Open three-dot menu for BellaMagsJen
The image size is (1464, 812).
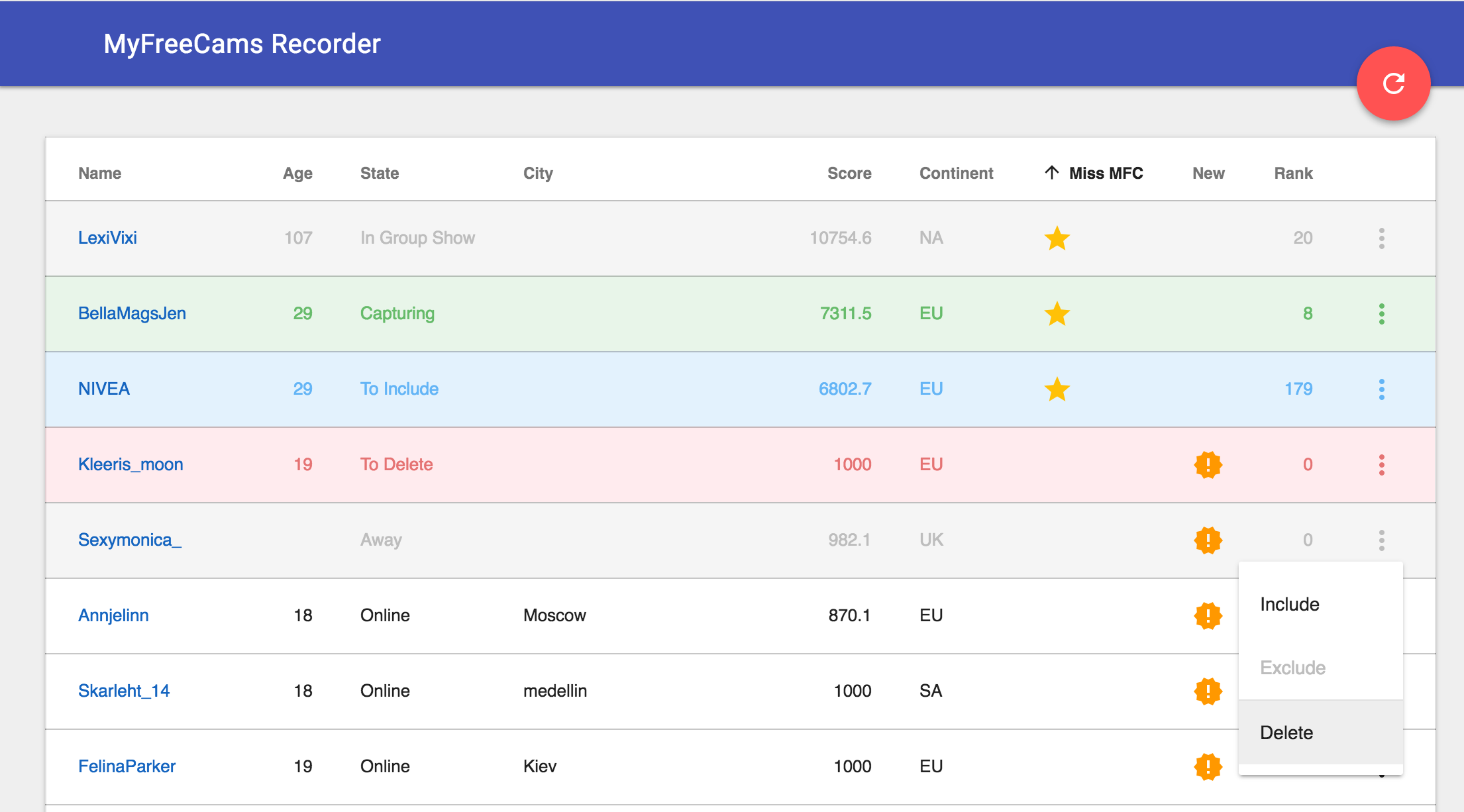click(x=1381, y=314)
